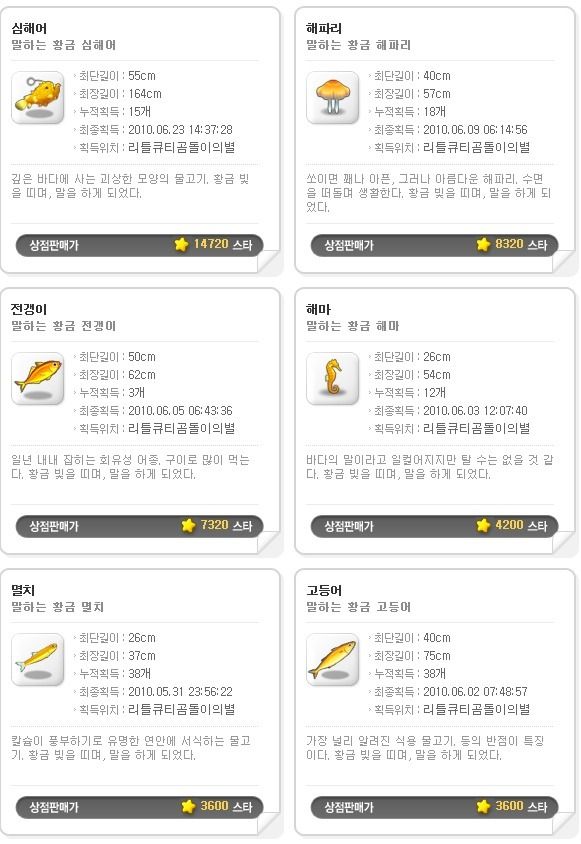Click 상점판매가 bar in 해파리 card
581x844 pixels.
pos(435,245)
